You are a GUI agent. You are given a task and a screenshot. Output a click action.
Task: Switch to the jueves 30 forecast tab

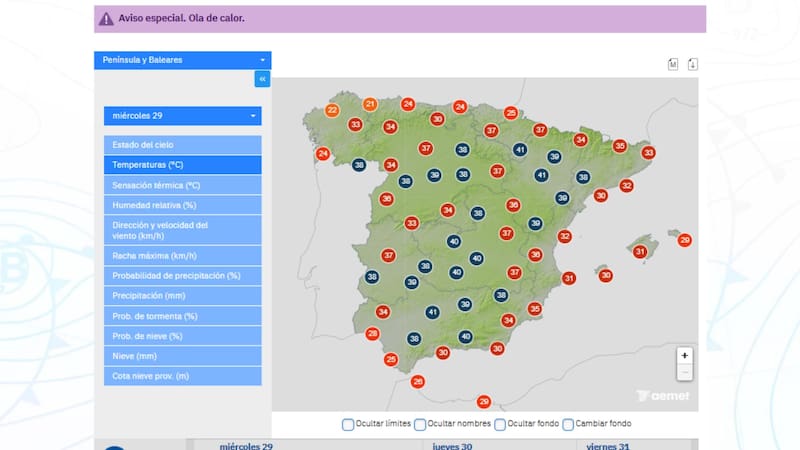[452, 446]
